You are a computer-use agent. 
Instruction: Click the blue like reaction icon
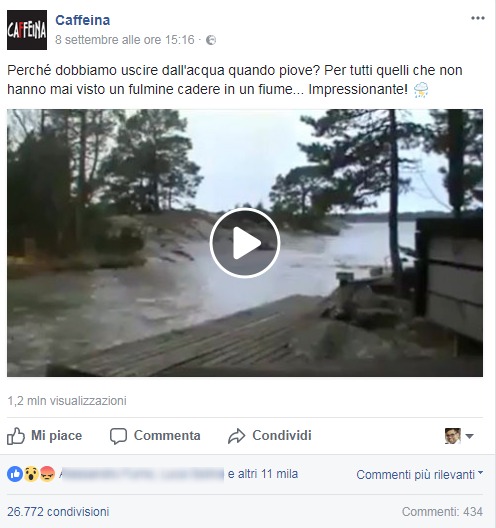pos(15,474)
